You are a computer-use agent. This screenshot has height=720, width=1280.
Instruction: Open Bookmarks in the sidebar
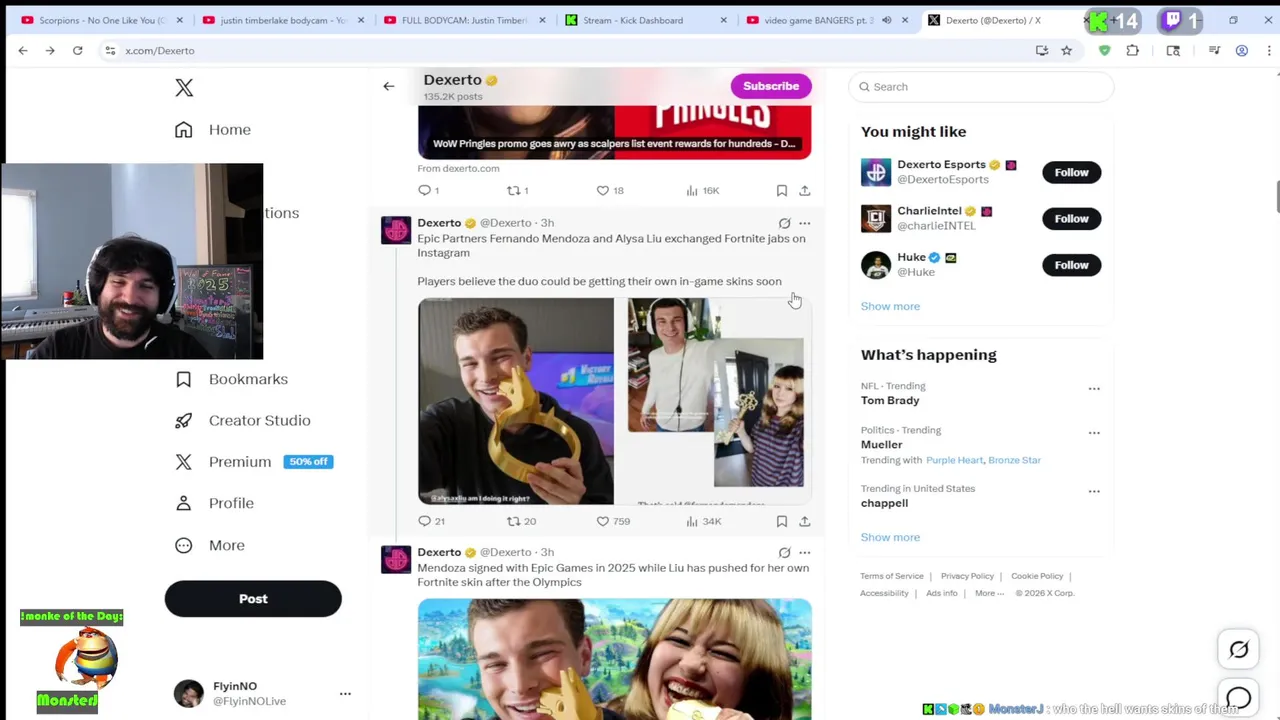(x=231, y=379)
